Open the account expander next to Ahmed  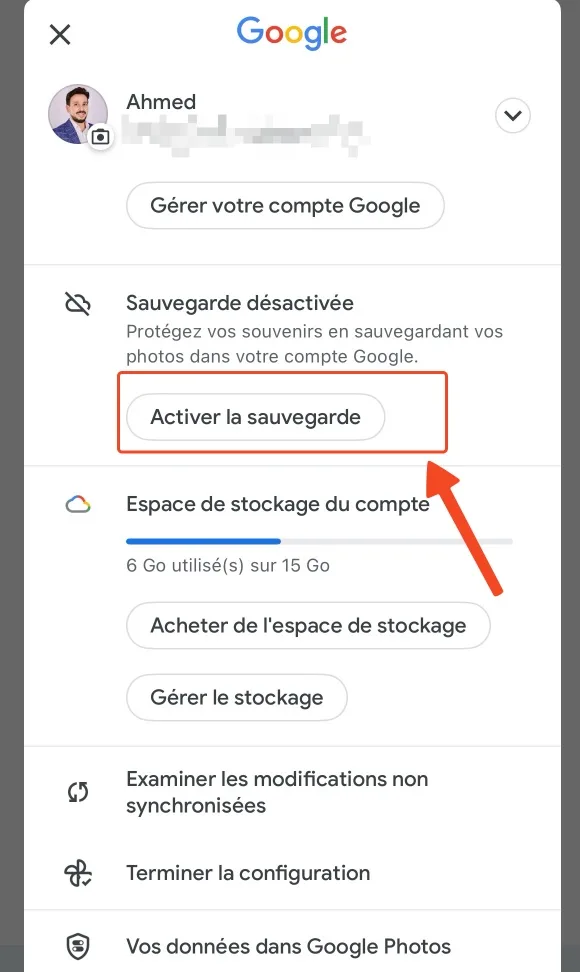point(513,115)
